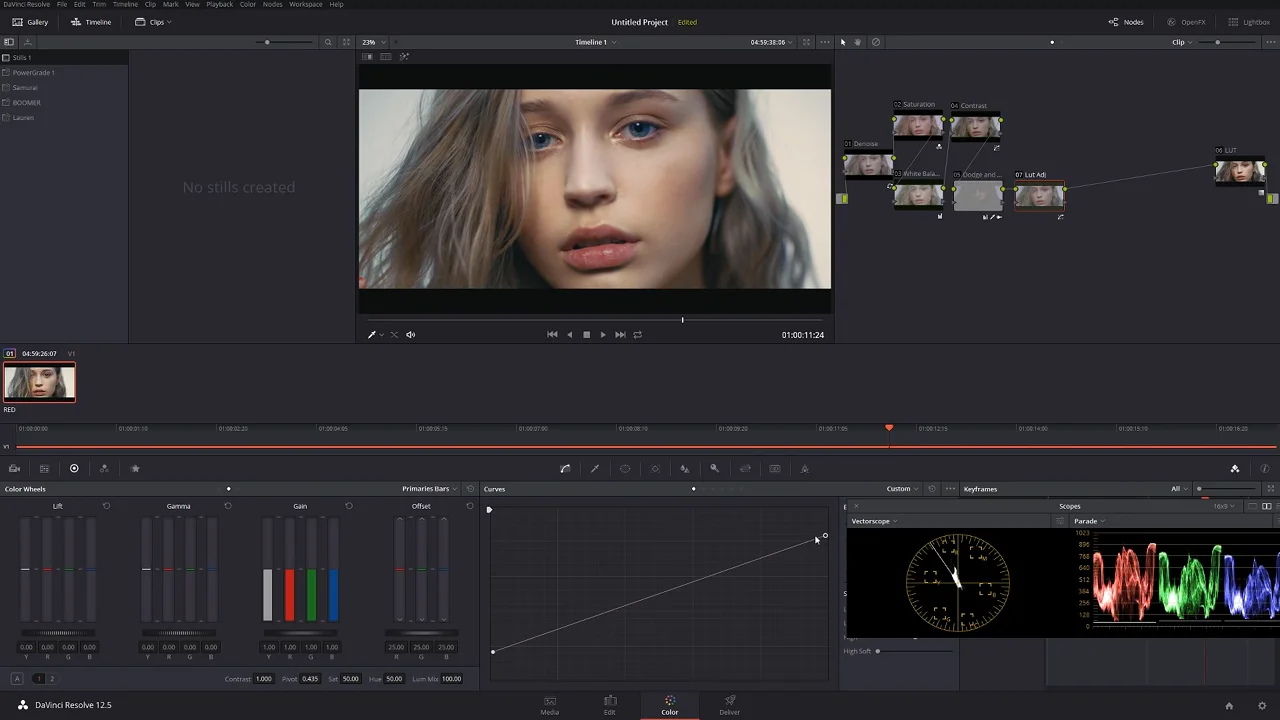Toggle loop playback in viewer
Image resolution: width=1280 pixels, height=720 pixels.
click(638, 335)
